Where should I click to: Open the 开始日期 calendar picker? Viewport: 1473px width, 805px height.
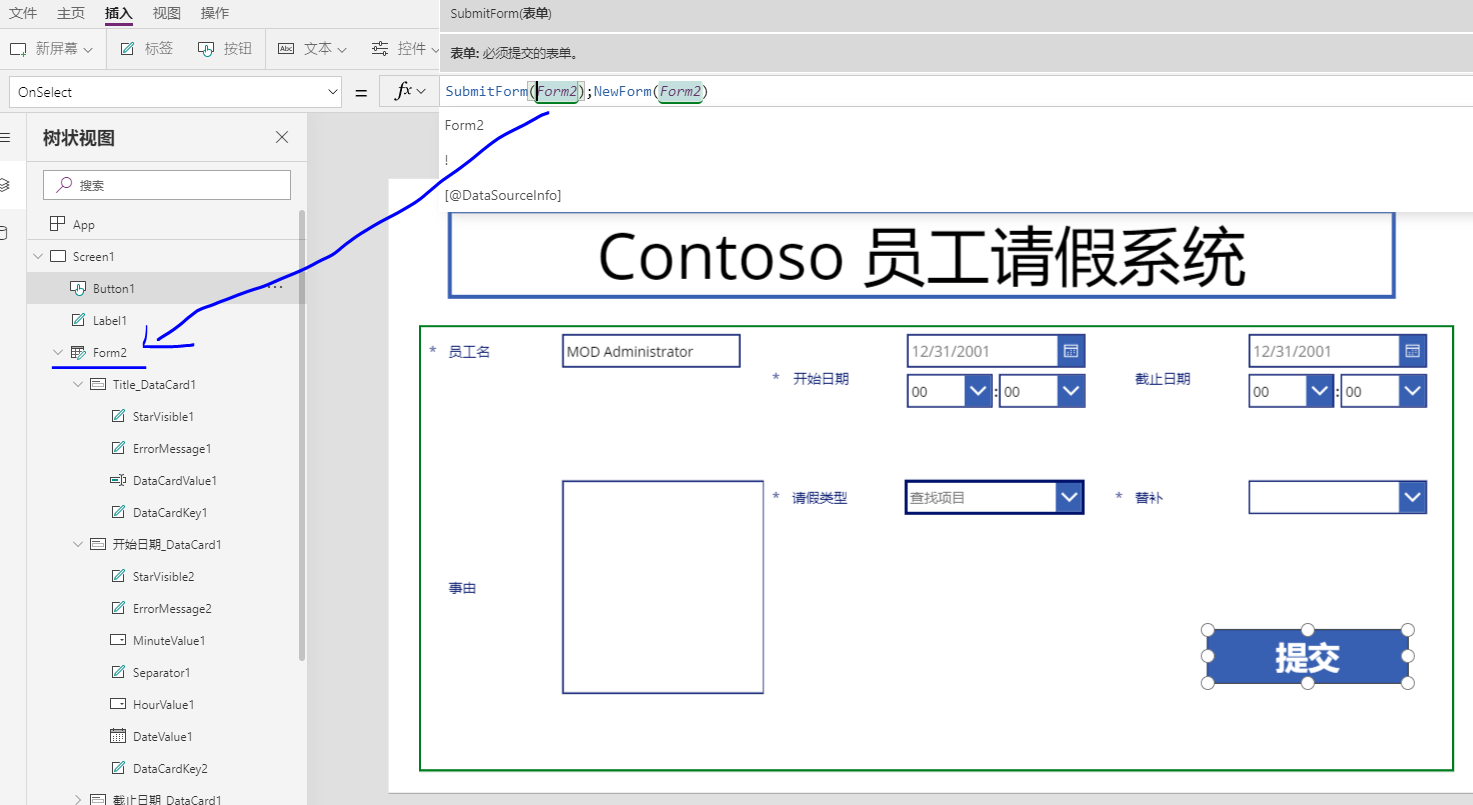point(1071,351)
